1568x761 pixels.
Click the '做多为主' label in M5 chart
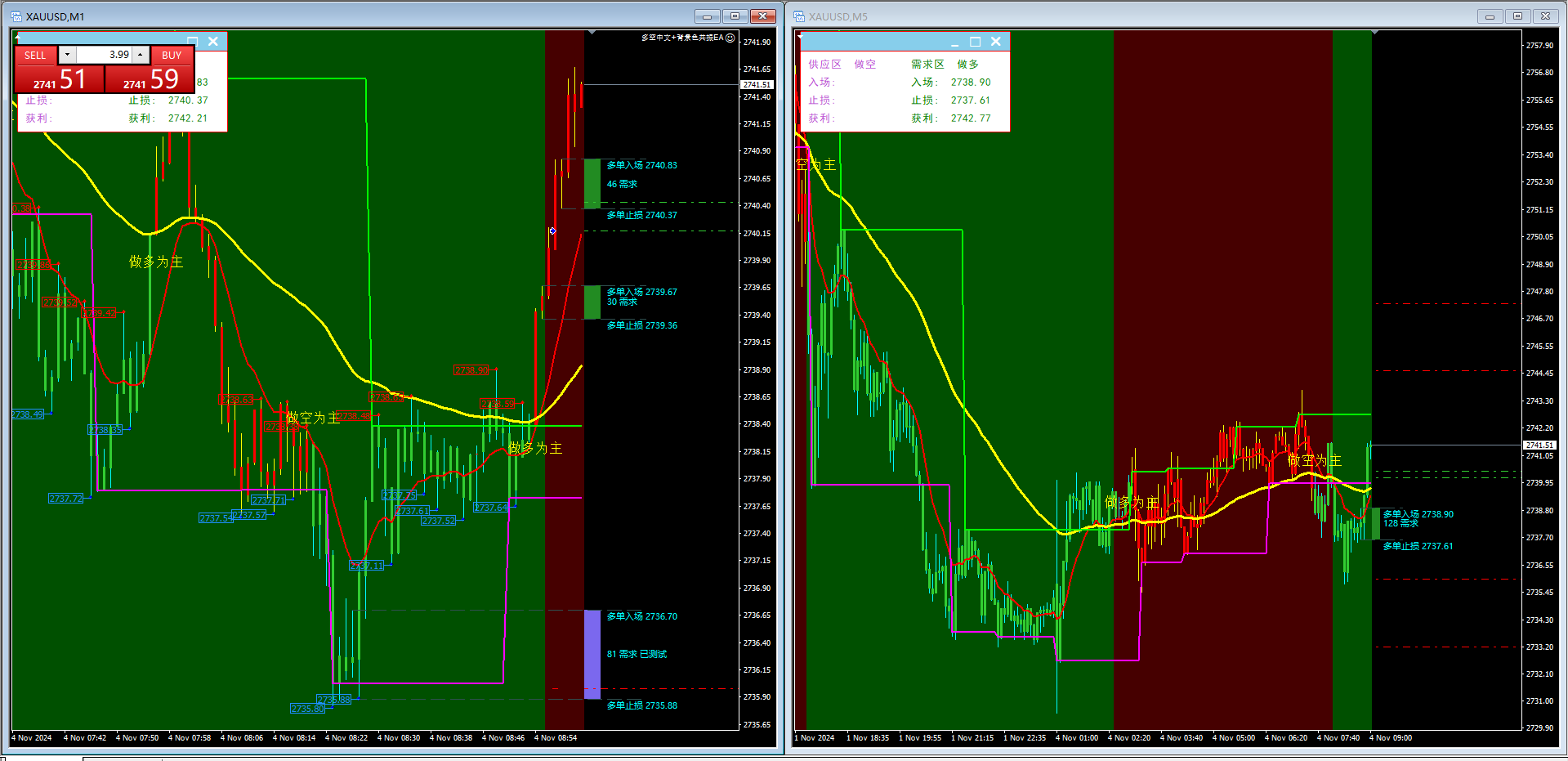[x=1132, y=502]
